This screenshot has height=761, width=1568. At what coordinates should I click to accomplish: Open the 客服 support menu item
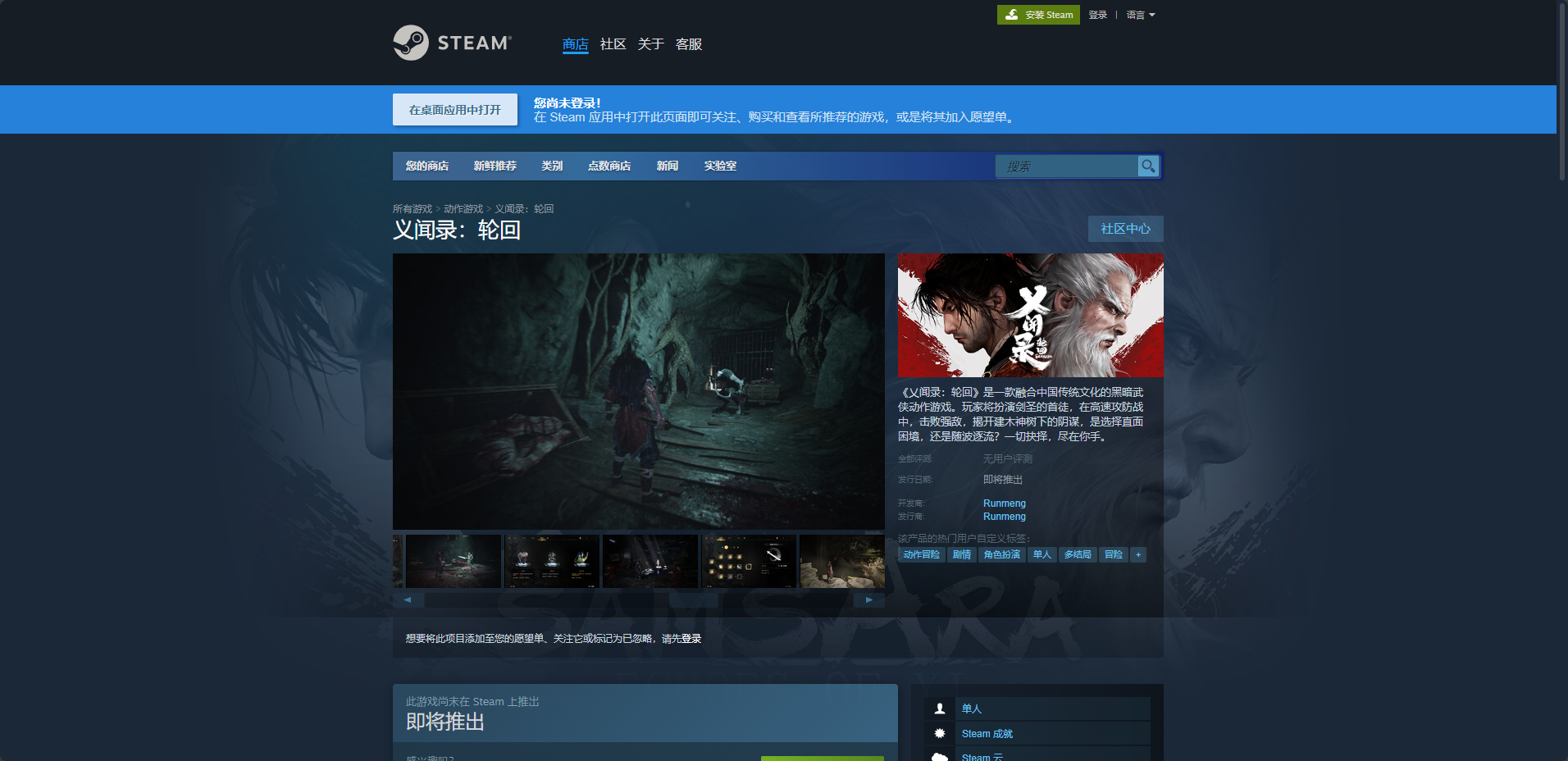pos(689,44)
